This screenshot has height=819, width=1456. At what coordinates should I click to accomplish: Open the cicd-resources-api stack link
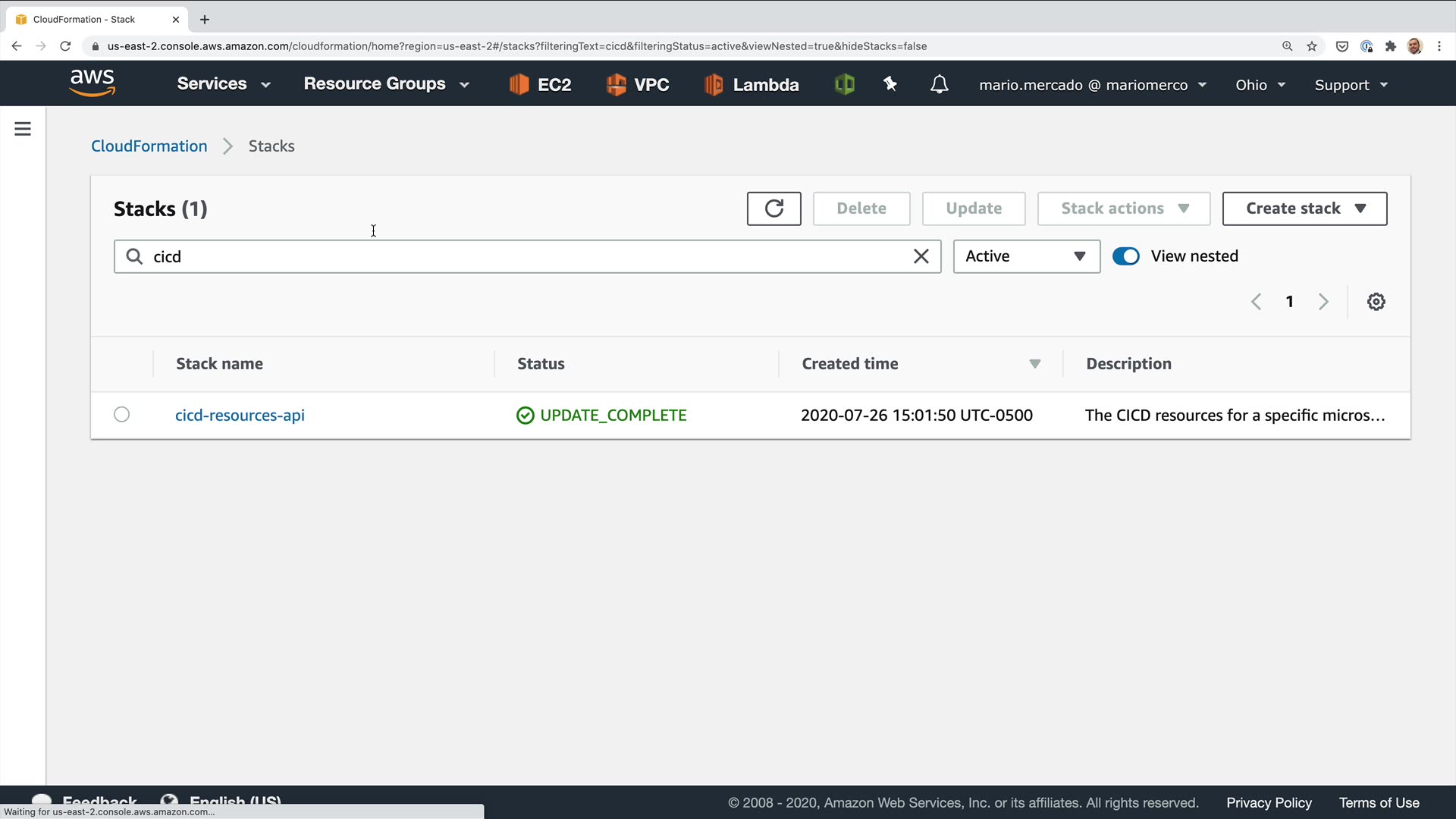[240, 416]
